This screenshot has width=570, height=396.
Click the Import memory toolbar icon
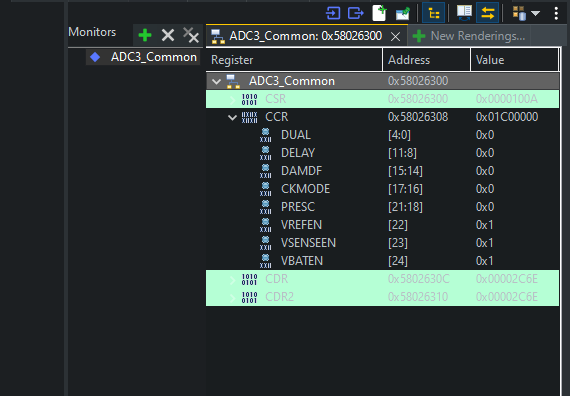pyautogui.click(x=333, y=13)
